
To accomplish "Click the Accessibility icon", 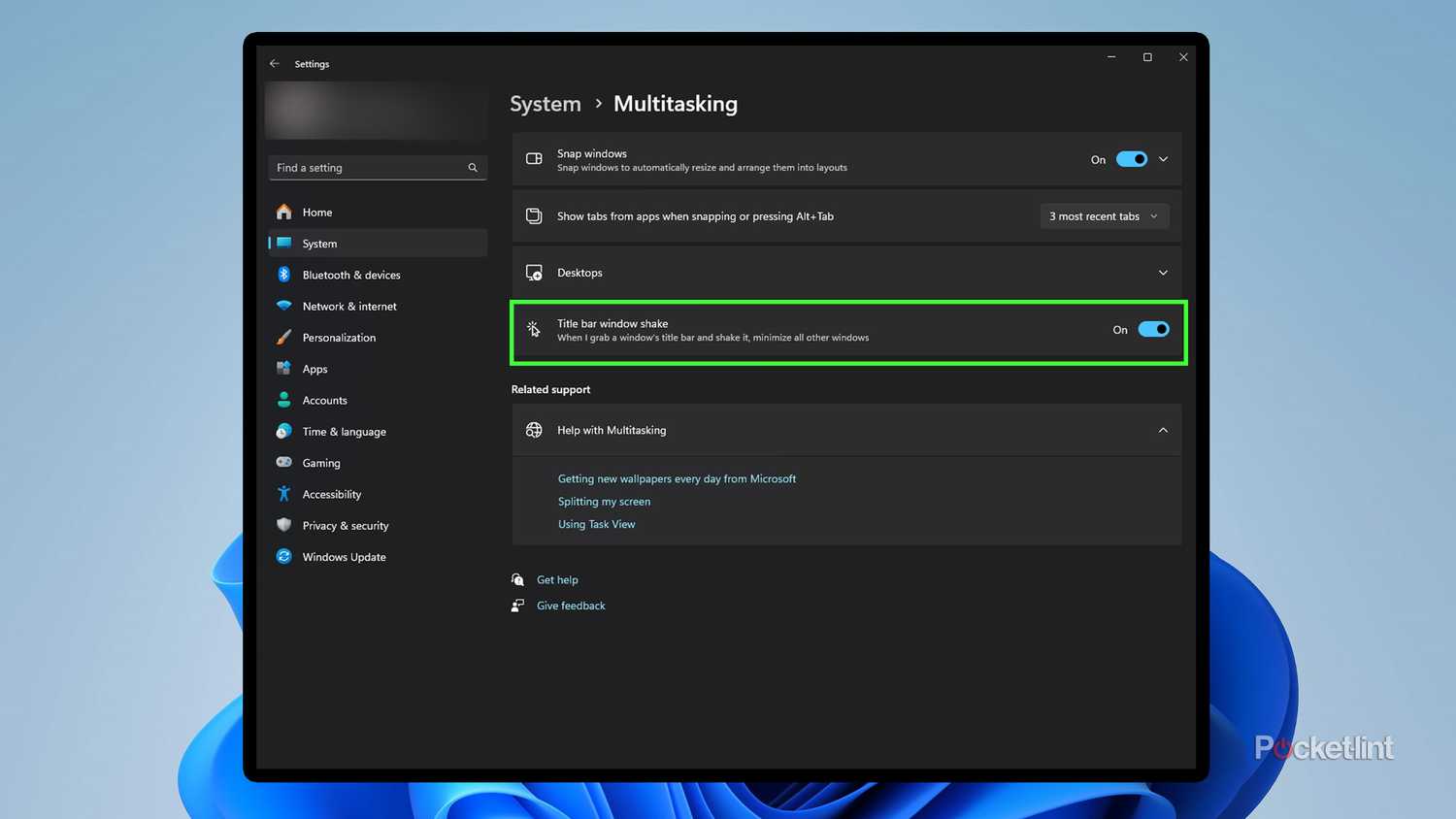I will pyautogui.click(x=282, y=494).
